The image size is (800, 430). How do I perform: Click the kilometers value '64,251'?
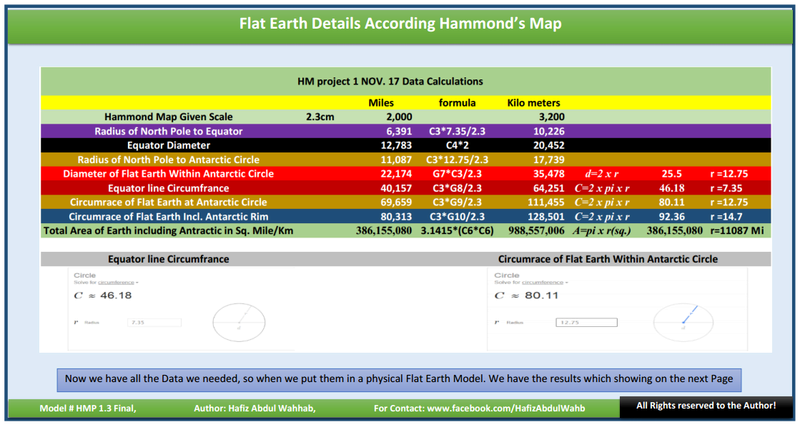pos(549,188)
